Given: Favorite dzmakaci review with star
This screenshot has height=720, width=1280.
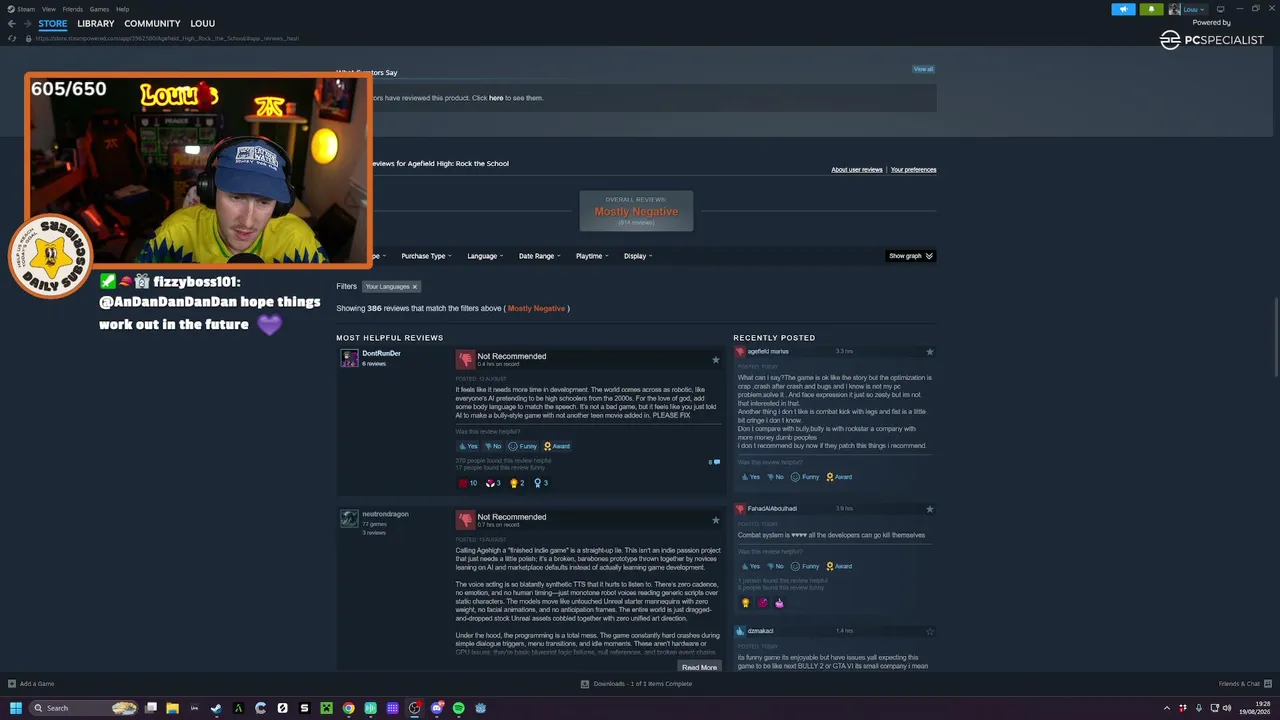Looking at the screenshot, I should coord(929,631).
